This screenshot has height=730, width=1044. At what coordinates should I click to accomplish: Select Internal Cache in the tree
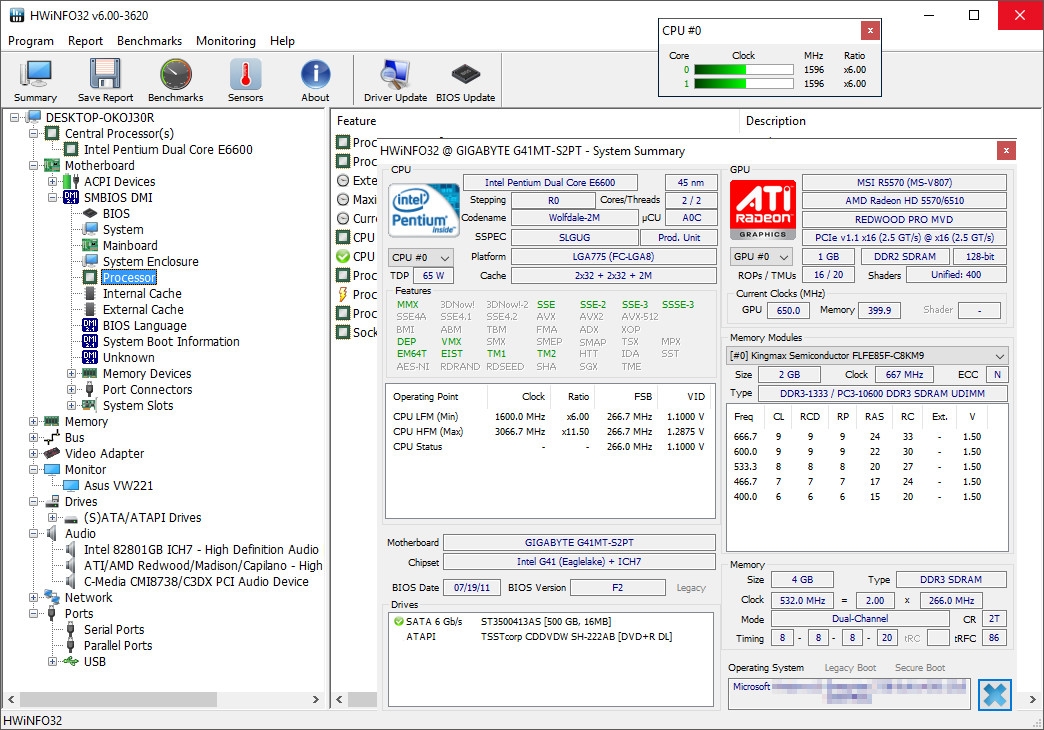(x=142, y=294)
